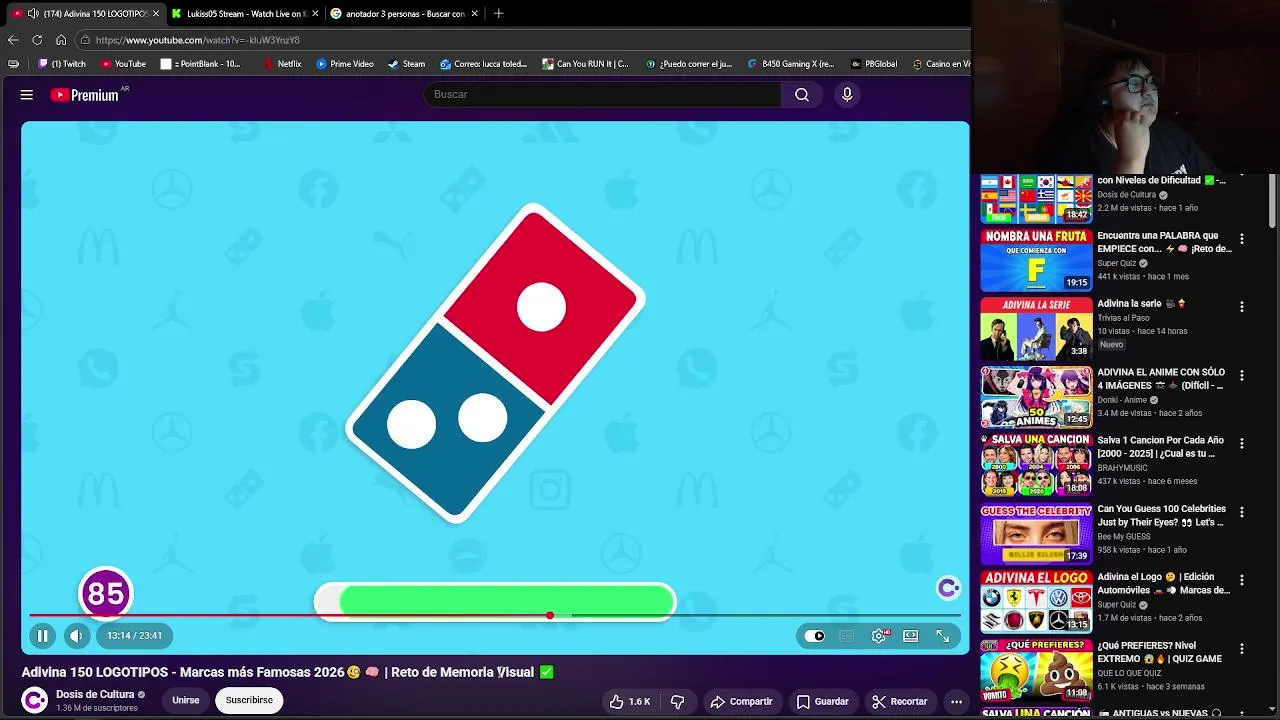
Task: Open the GUESS THE CELEBRITY thumbnail
Action: click(1036, 534)
